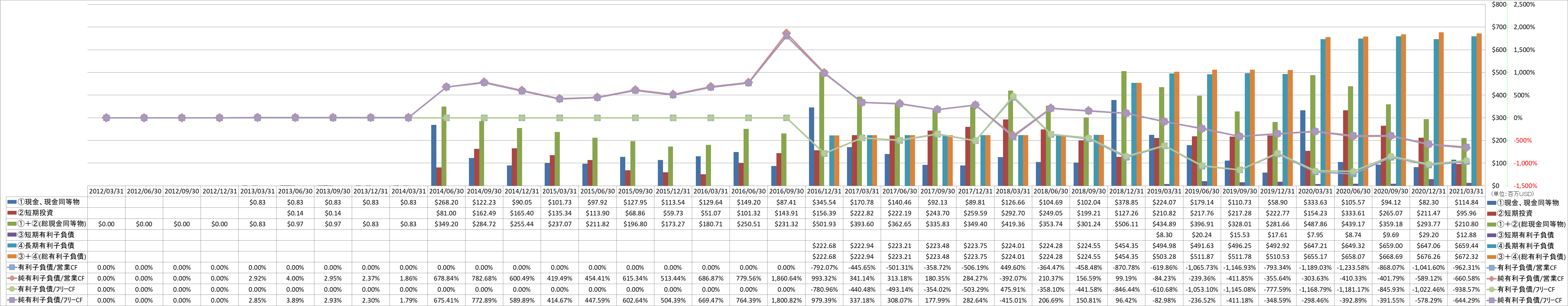
Task: Select the $8.30 short-term debt cell
Action: 1164,235
